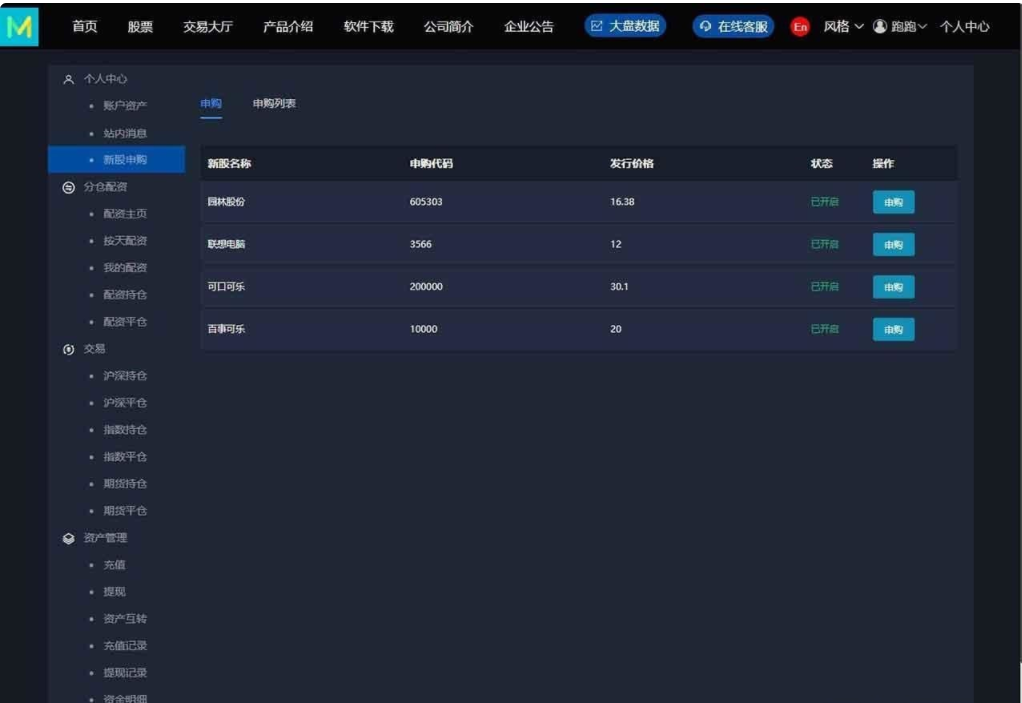
Task: Open 沪深平仓 in sidebar
Action: [x=125, y=403]
